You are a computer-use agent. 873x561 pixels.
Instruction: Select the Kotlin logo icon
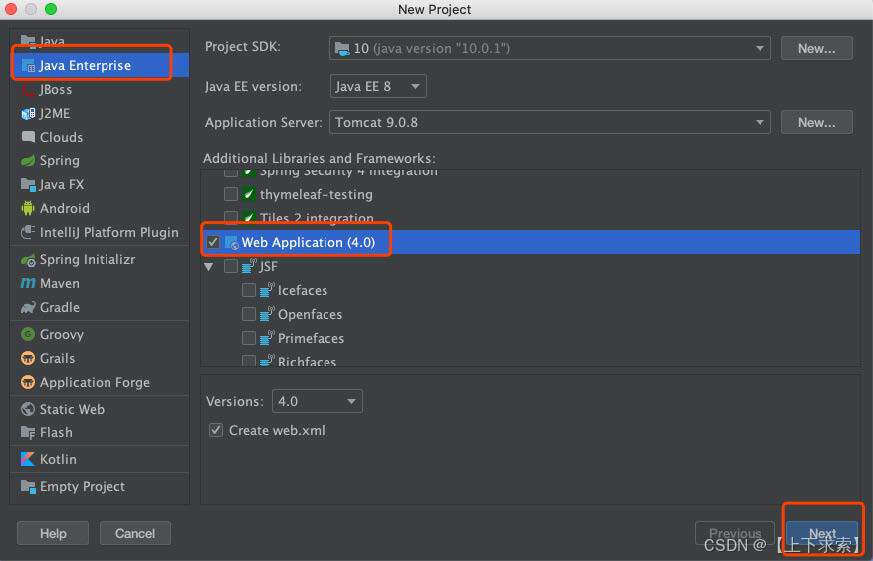click(28, 459)
